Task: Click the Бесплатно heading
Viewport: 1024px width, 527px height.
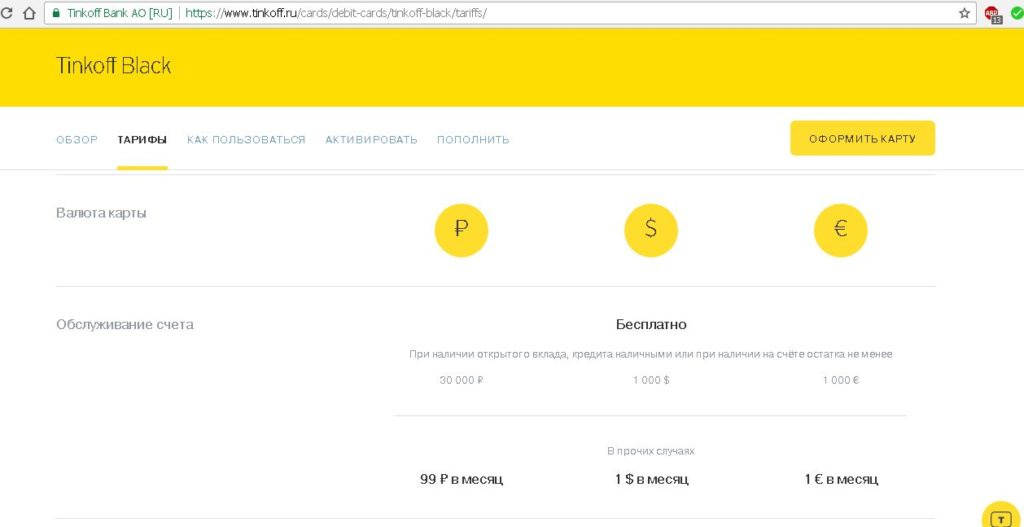Action: [x=651, y=325]
